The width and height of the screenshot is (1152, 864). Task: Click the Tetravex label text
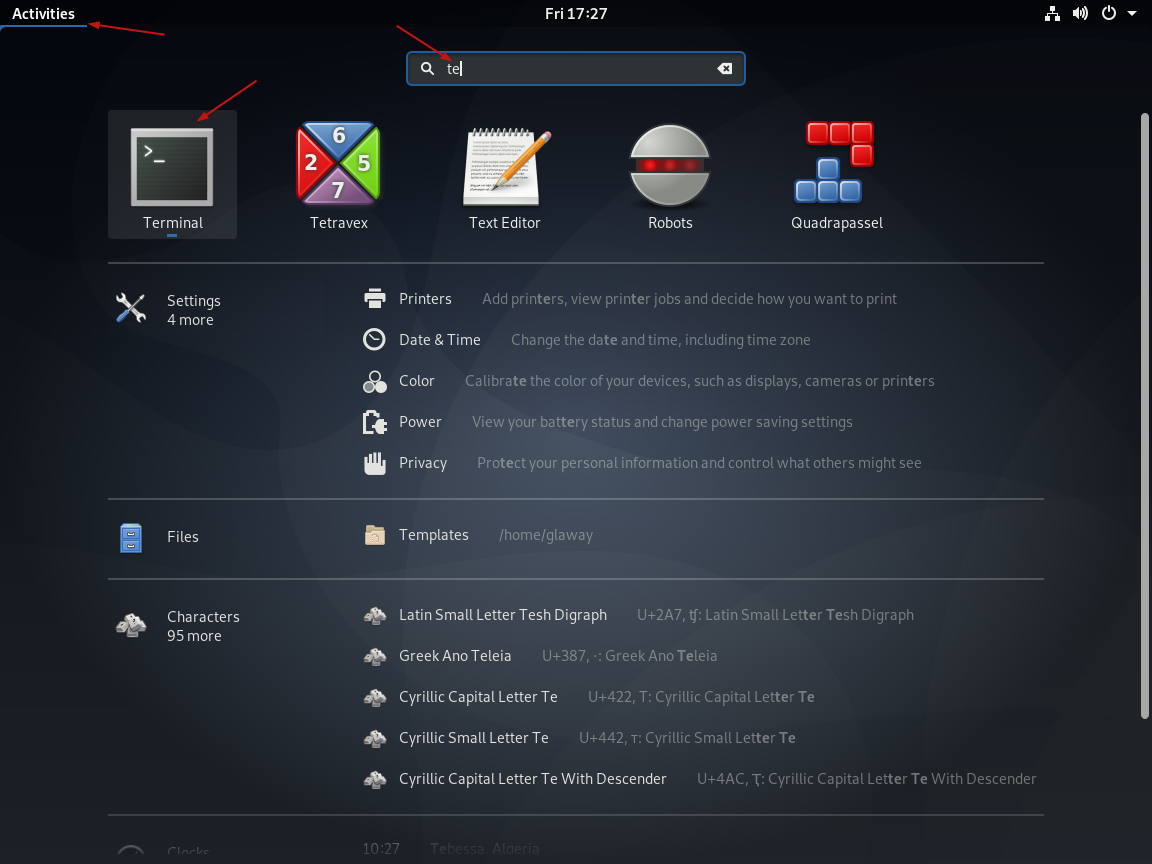click(x=339, y=223)
